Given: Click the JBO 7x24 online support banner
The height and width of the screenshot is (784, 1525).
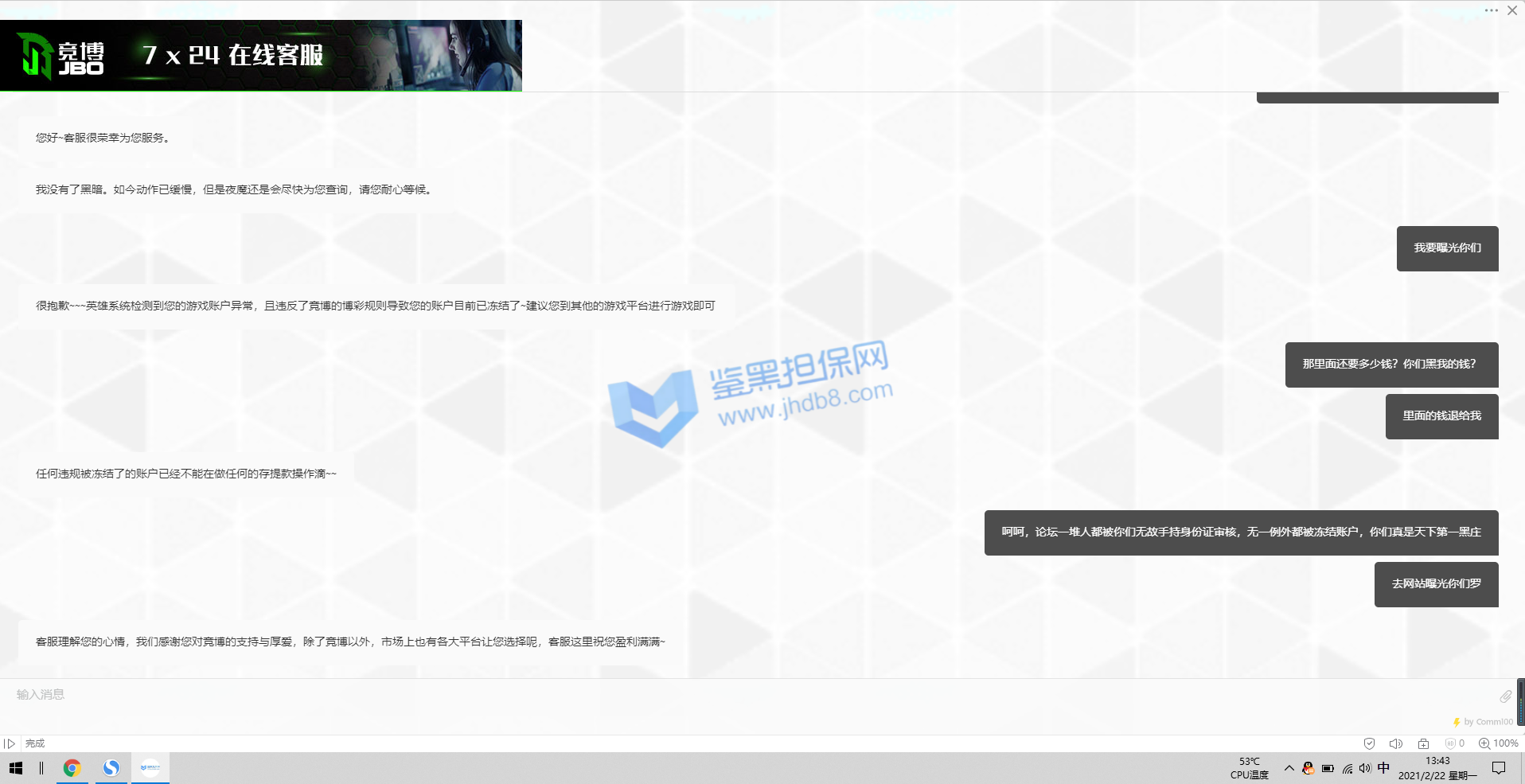Looking at the screenshot, I should [x=261, y=55].
